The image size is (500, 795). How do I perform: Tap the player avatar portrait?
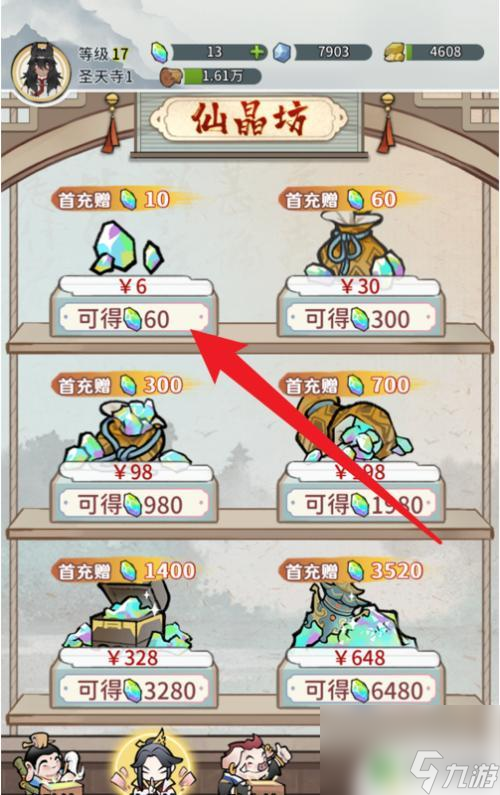[x=41, y=70]
